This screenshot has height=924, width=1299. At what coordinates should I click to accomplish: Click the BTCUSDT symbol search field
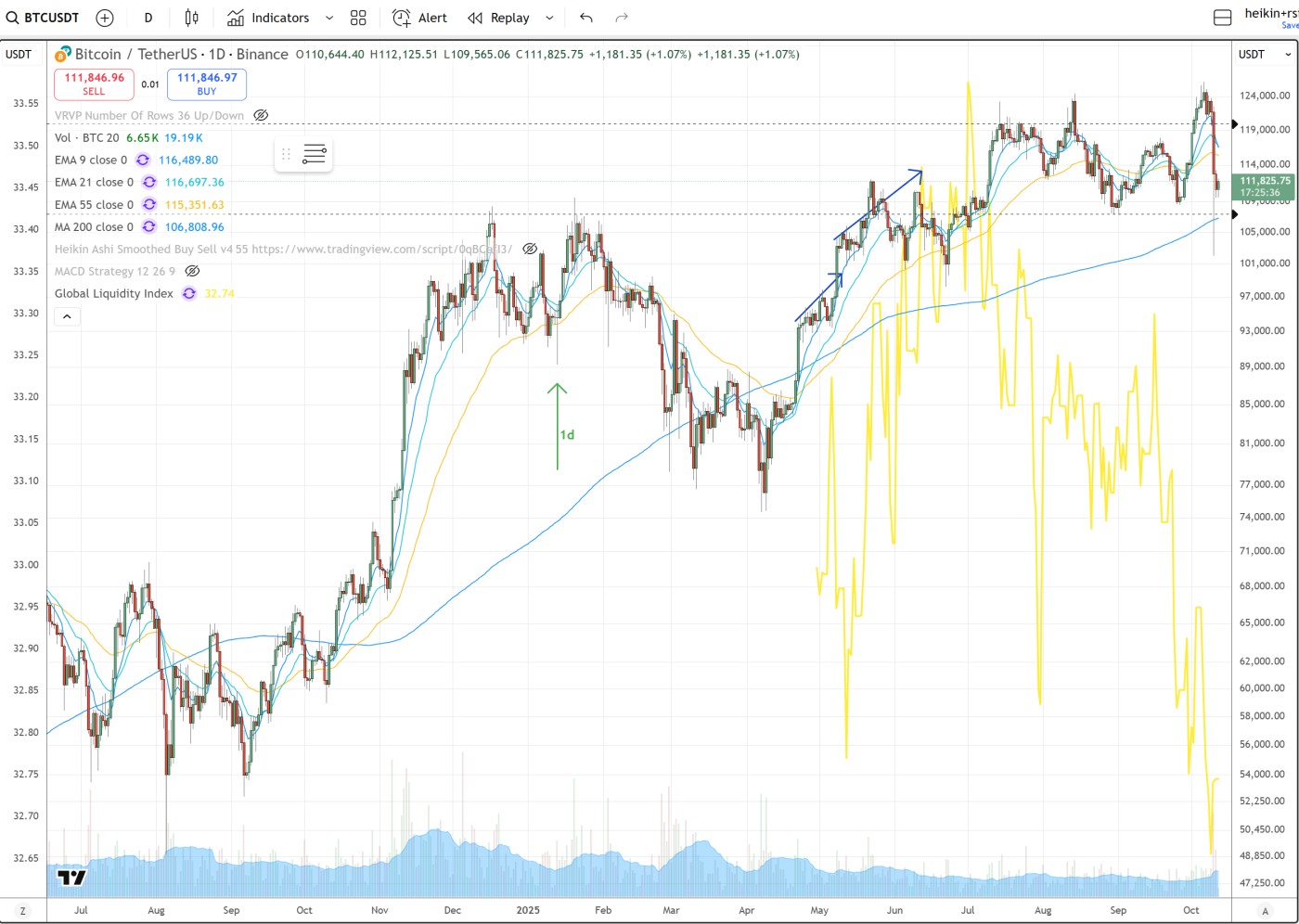point(43,18)
